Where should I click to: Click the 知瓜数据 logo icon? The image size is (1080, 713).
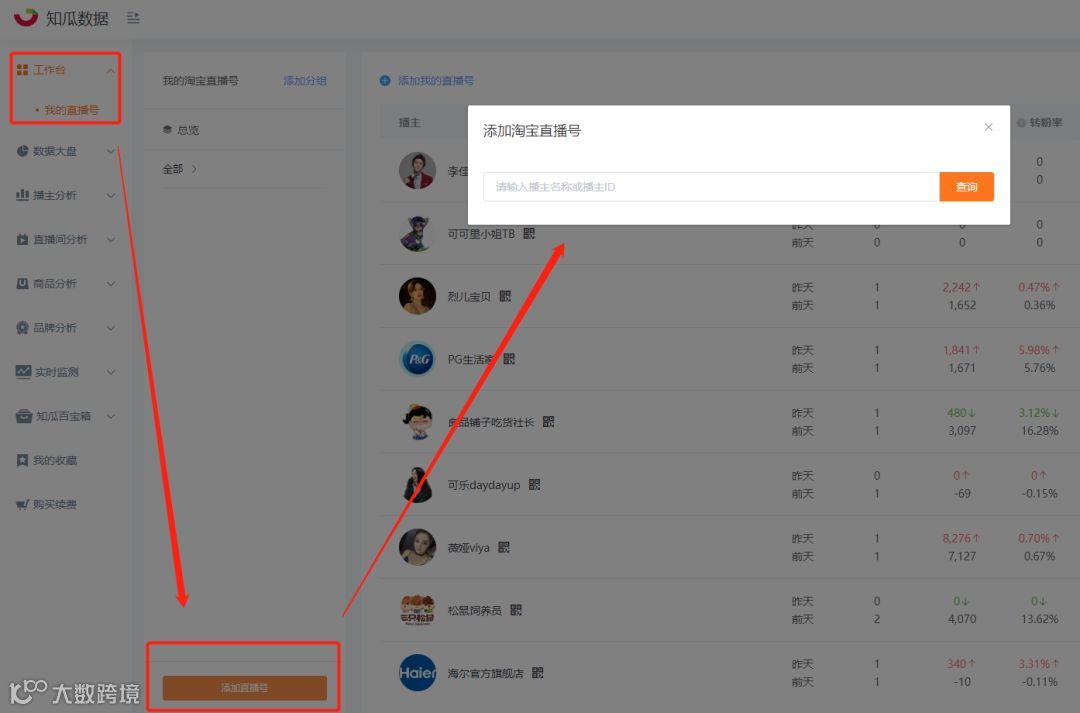point(26,17)
